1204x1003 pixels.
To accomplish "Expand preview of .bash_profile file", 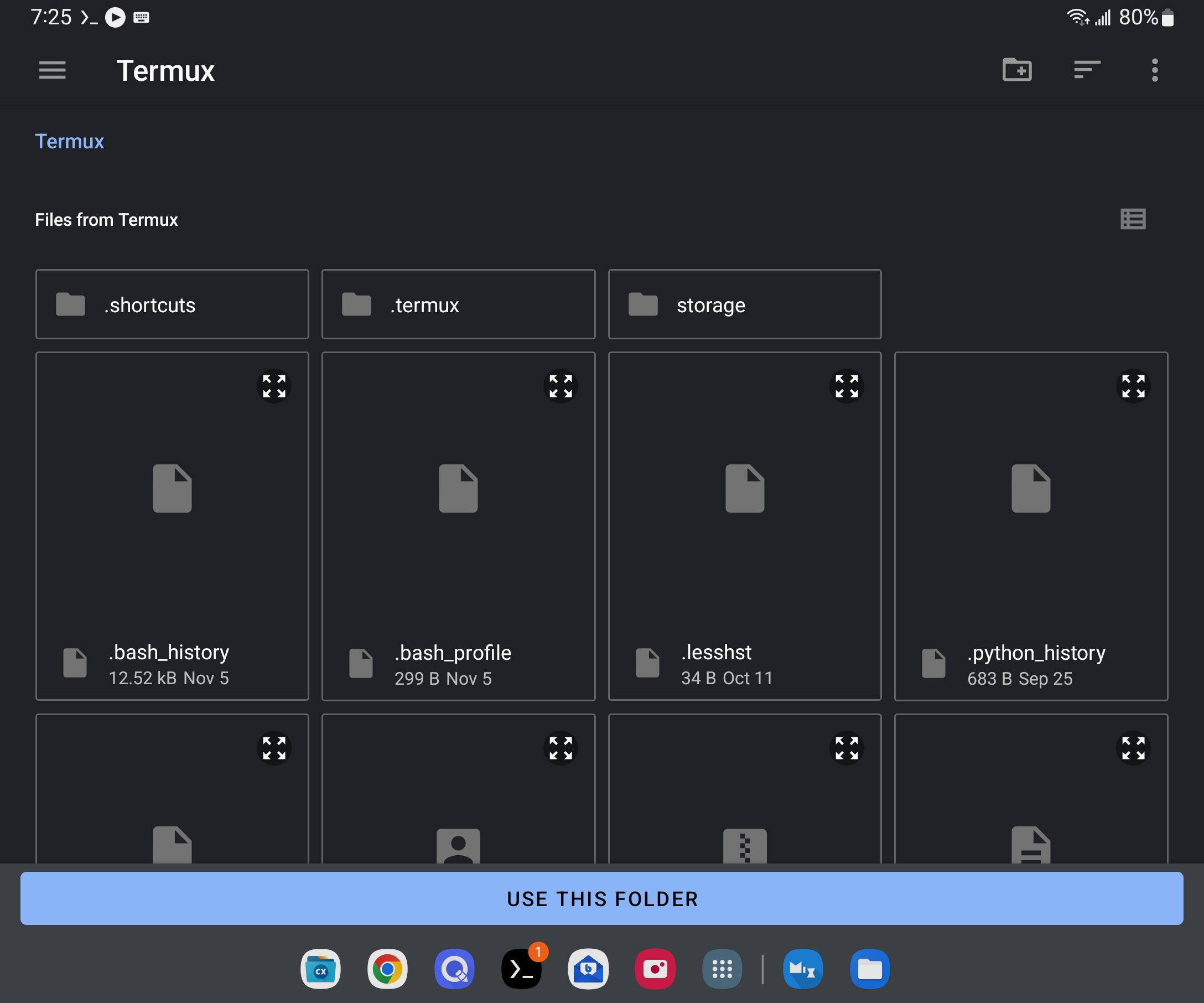I will 560,386.
